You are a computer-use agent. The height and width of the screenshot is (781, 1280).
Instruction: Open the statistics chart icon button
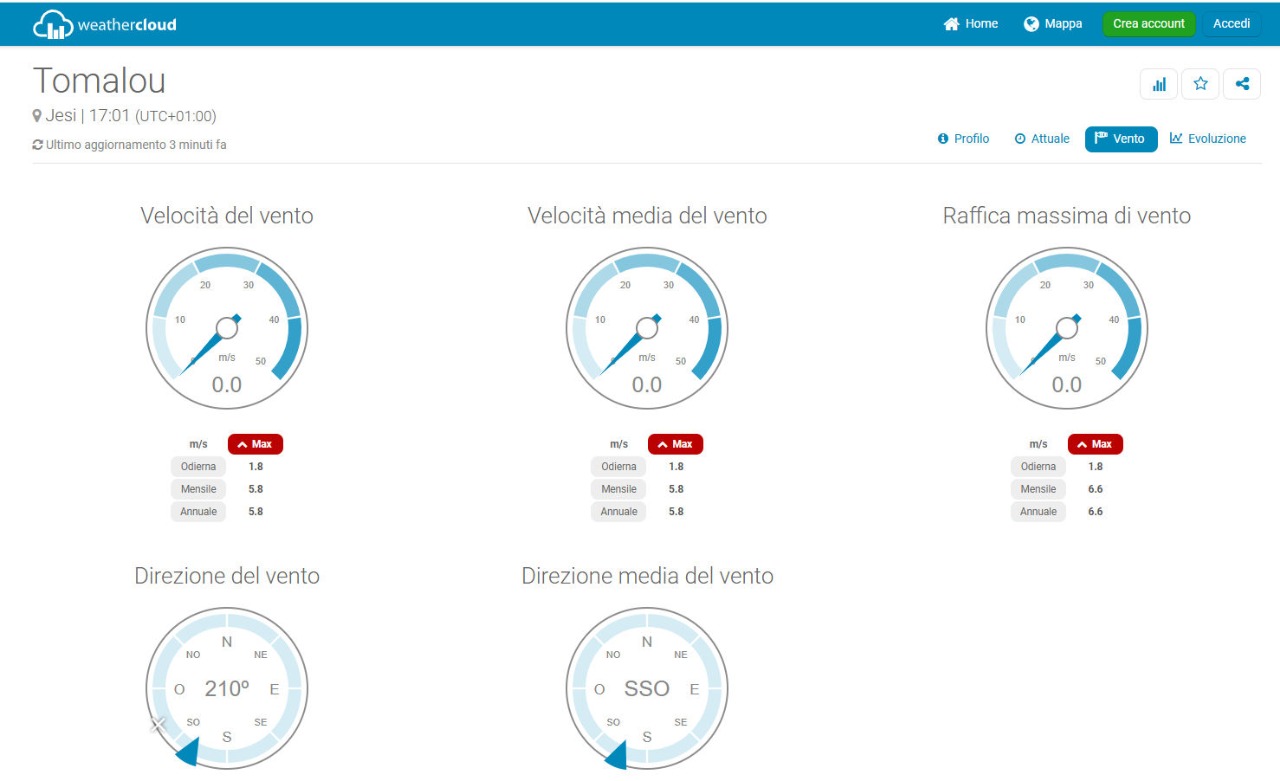1159,84
